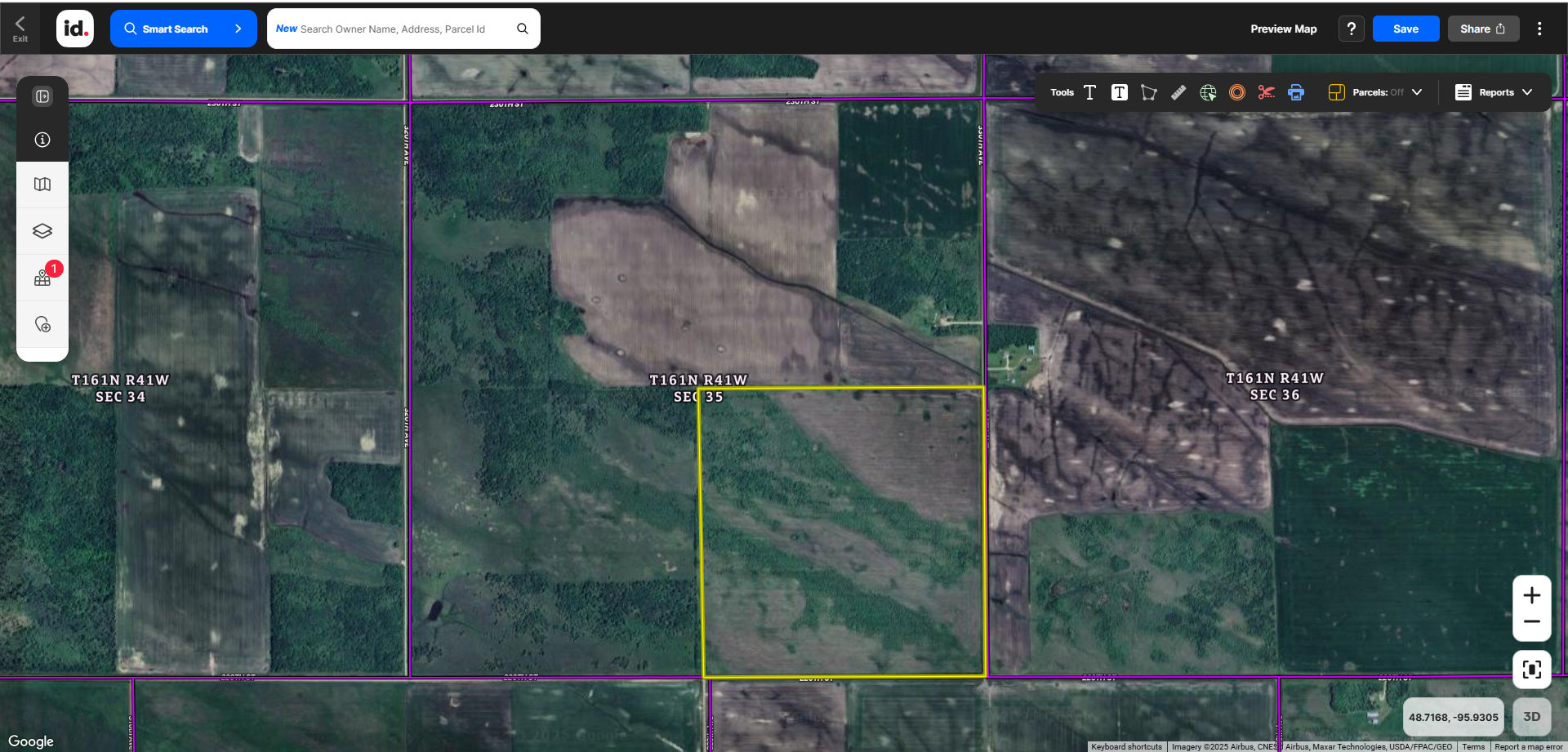Pick the globe select tool
This screenshot has width=1568, height=752.
[x=1208, y=92]
